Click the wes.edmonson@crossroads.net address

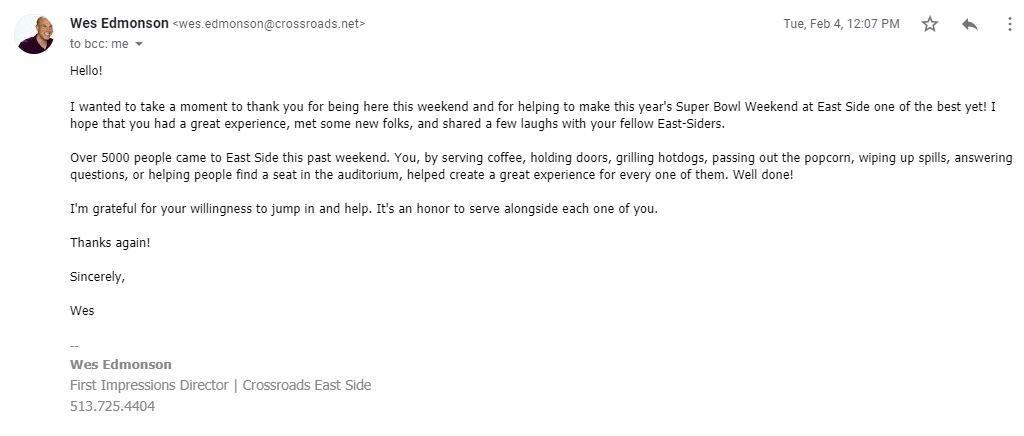[270, 24]
